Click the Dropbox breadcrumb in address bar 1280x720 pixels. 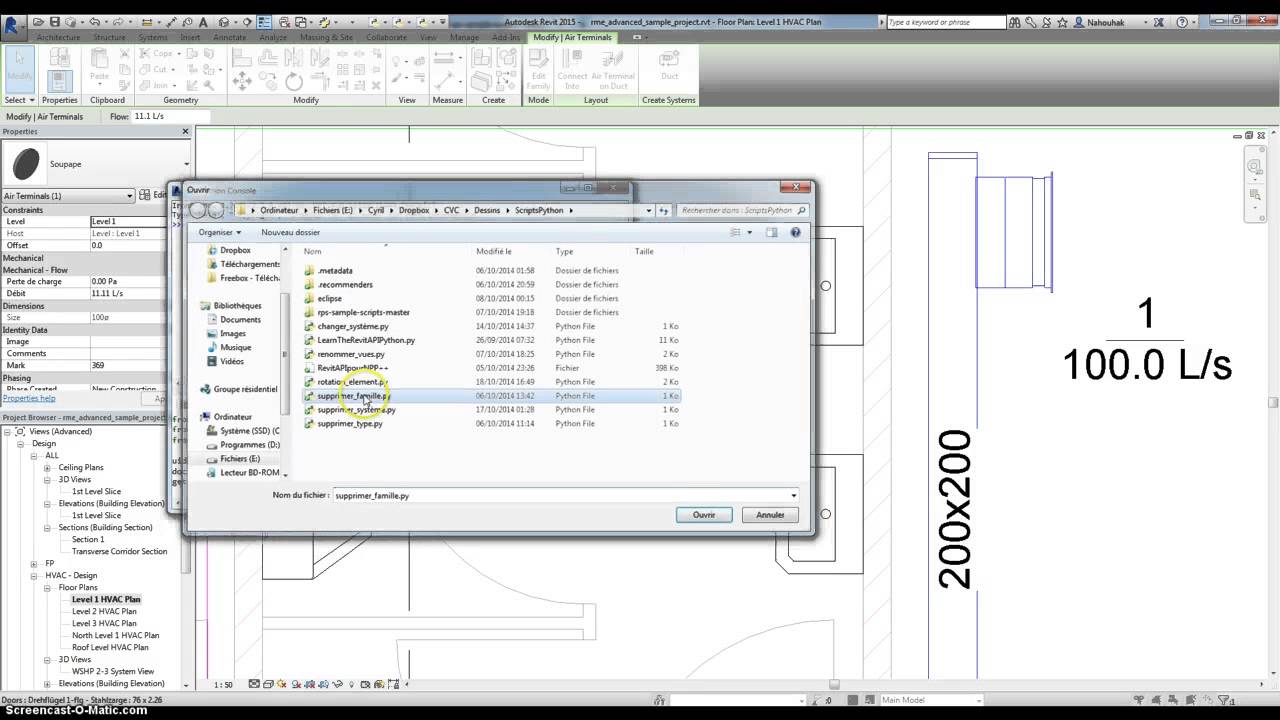pyautogui.click(x=413, y=210)
